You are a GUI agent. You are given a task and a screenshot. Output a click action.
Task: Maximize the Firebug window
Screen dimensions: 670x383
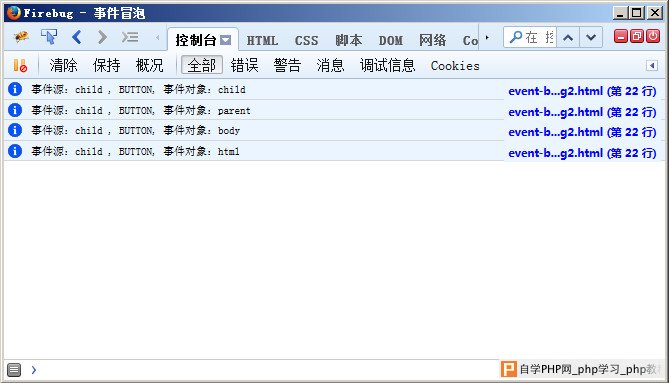pyautogui.click(x=637, y=12)
